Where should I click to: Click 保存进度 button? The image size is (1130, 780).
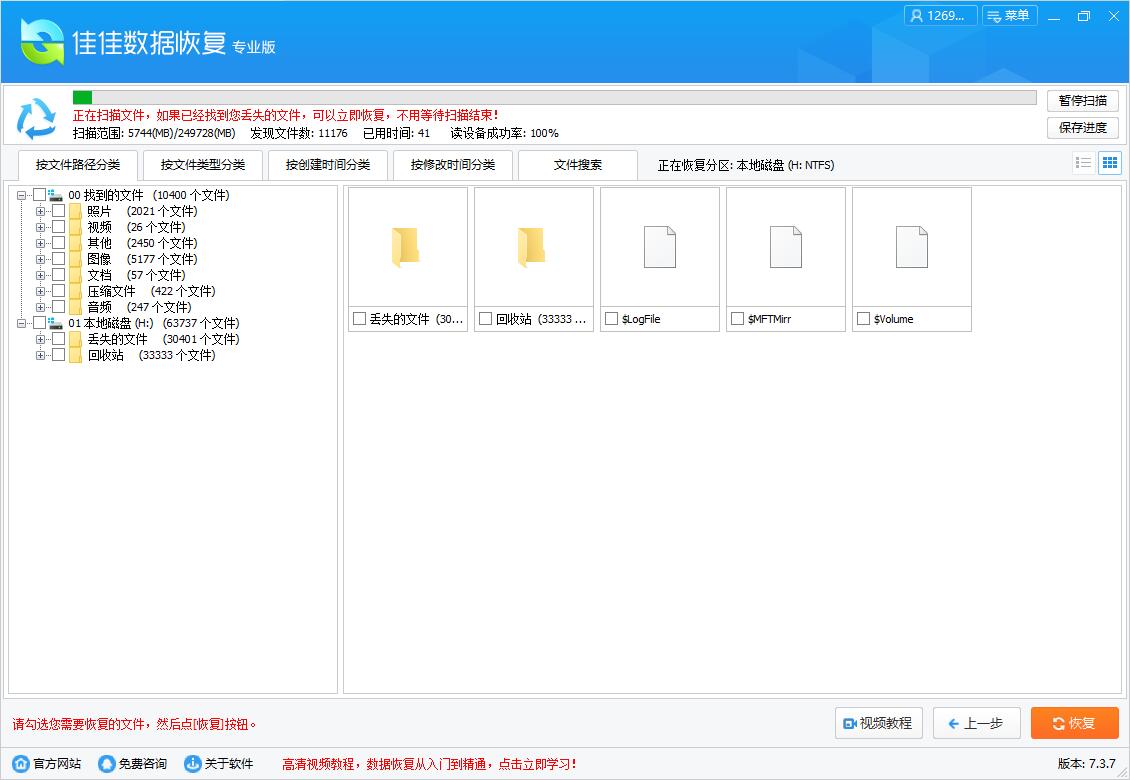pyautogui.click(x=1082, y=128)
